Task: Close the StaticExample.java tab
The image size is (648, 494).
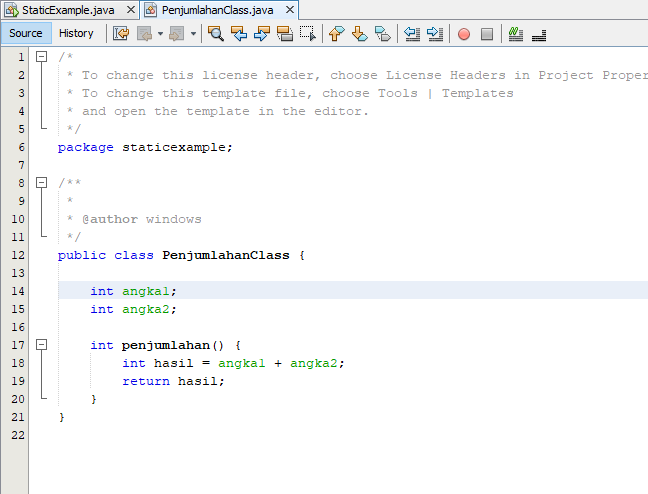Action: pos(131,10)
